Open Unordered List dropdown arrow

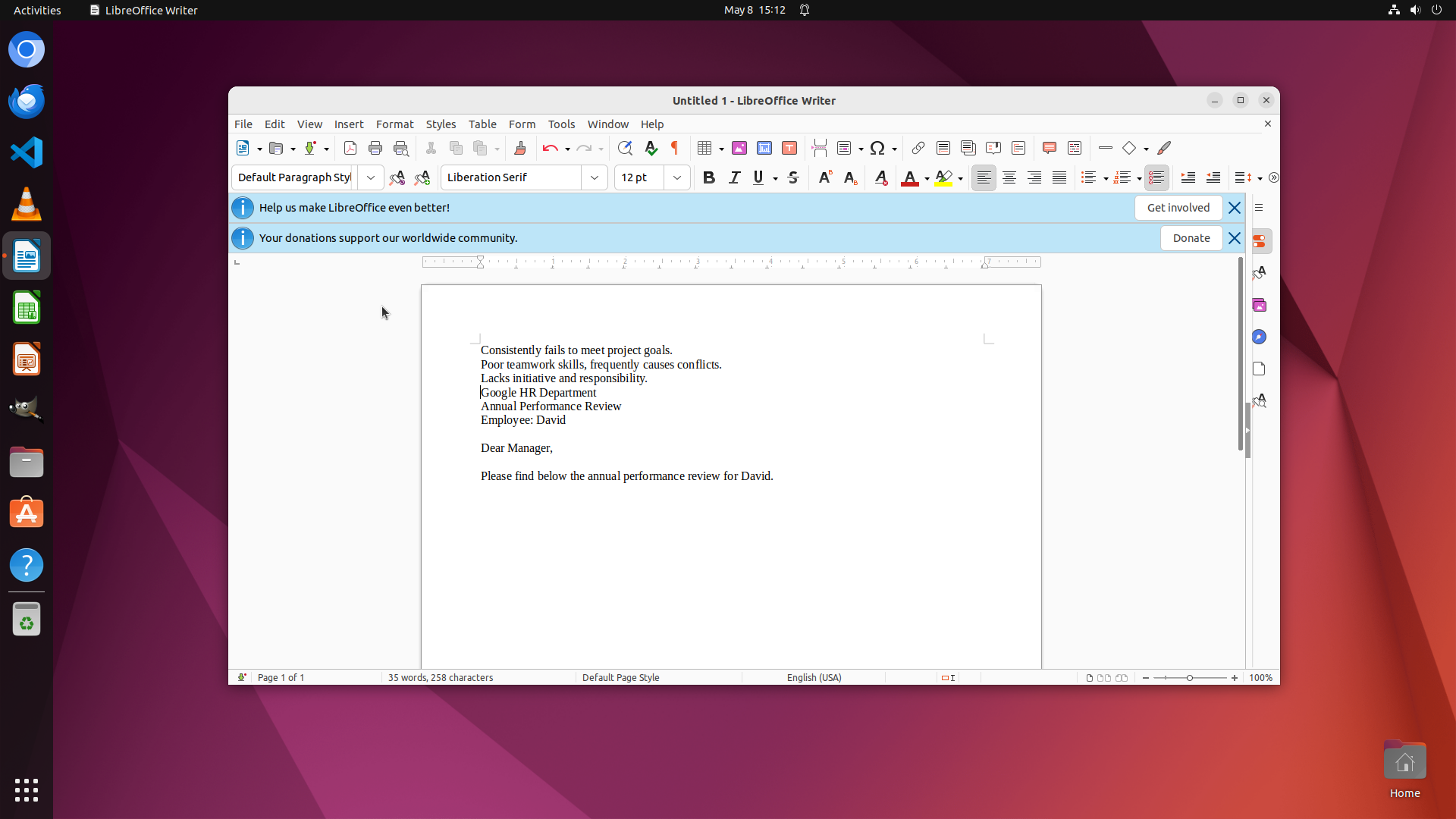[x=1106, y=178]
